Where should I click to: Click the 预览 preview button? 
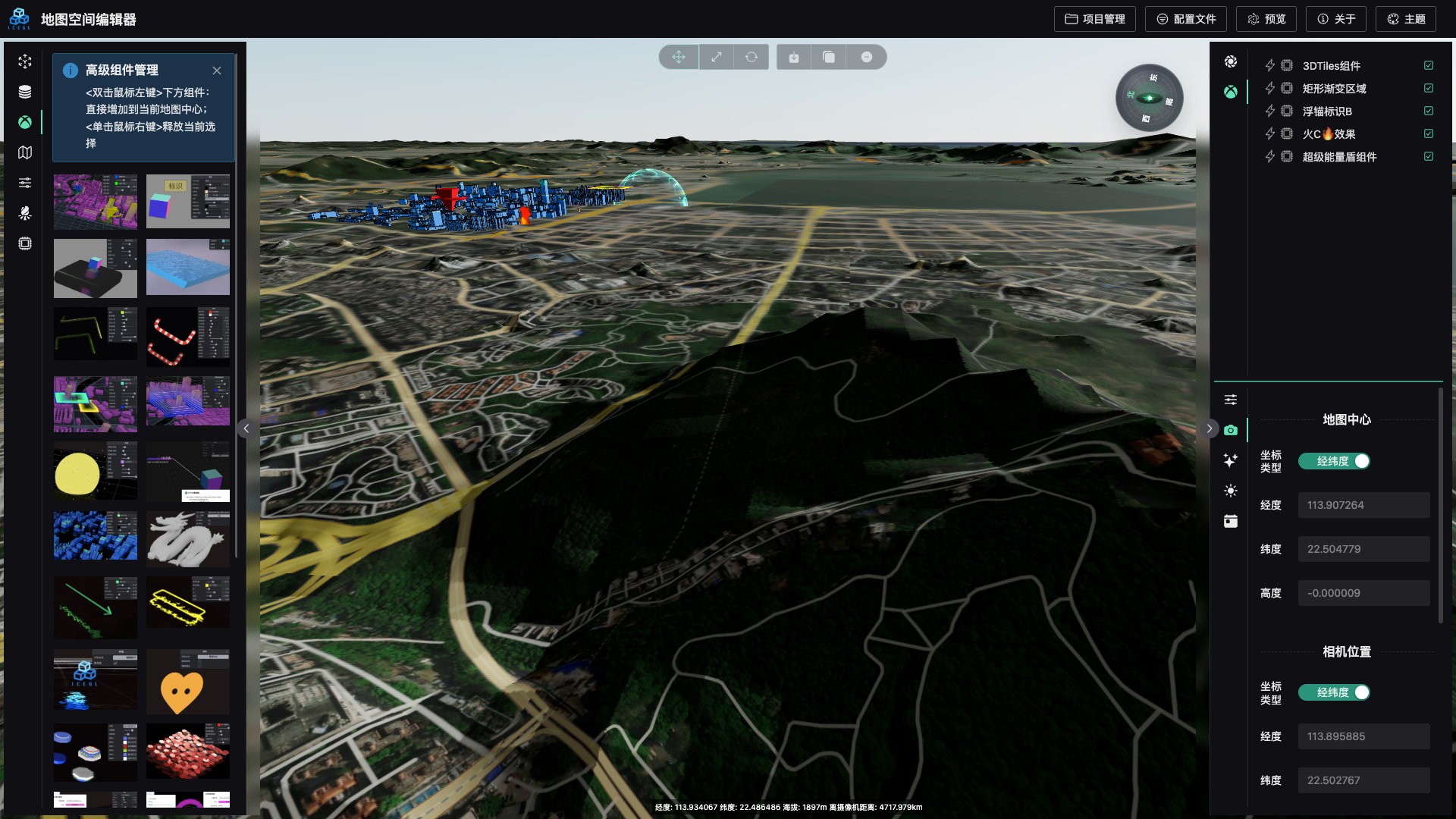click(x=1266, y=19)
